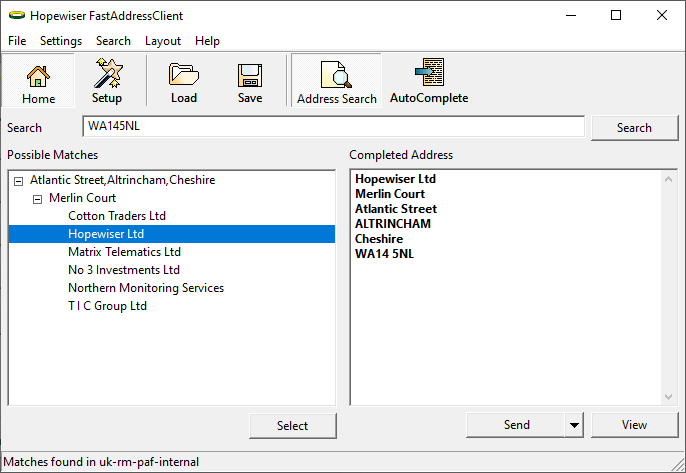Click the Hopewiser app icon in title bar
The width and height of the screenshot is (686, 473).
(x=17, y=15)
